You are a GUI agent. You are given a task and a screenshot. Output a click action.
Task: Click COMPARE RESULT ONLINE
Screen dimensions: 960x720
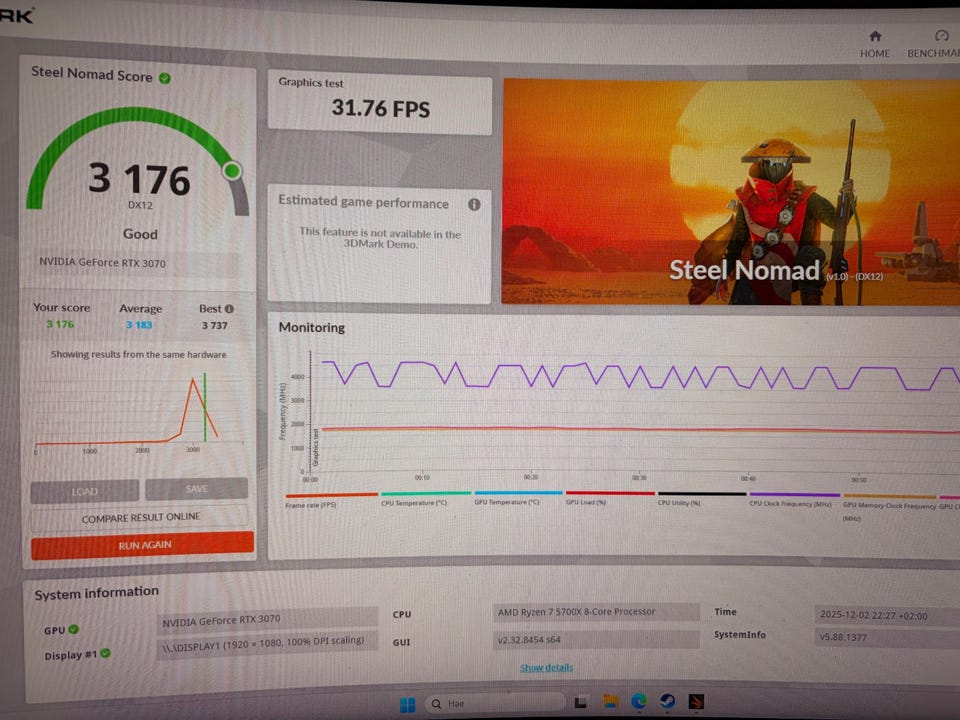coord(140,517)
